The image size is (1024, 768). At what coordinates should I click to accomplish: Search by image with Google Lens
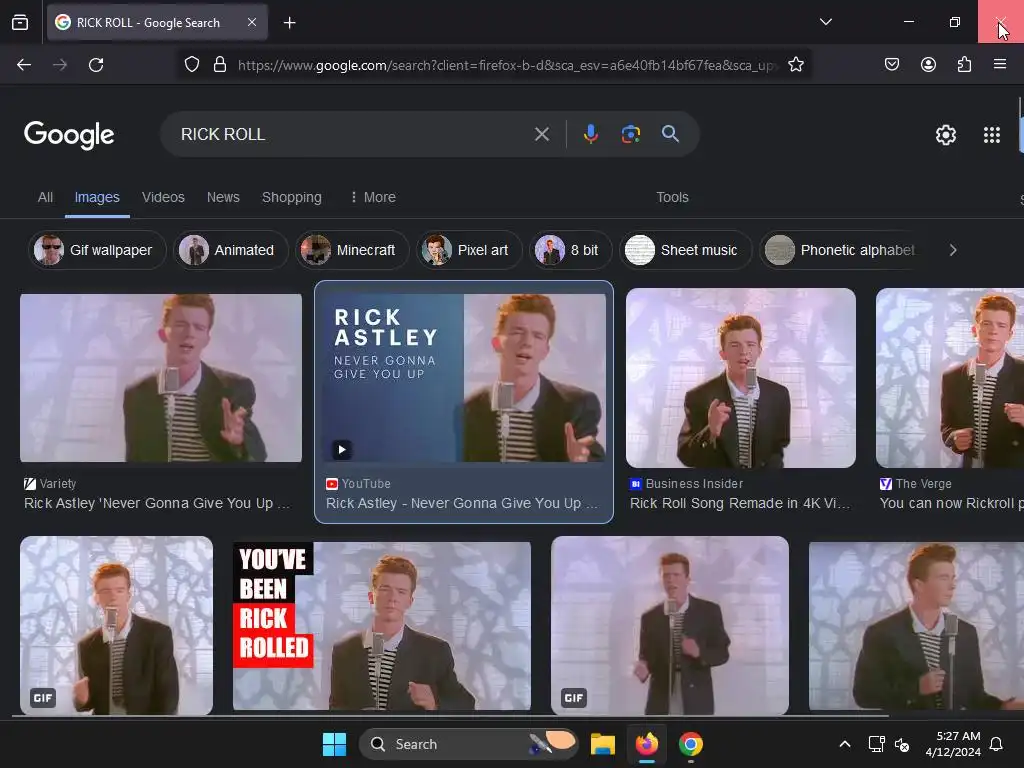tap(630, 135)
